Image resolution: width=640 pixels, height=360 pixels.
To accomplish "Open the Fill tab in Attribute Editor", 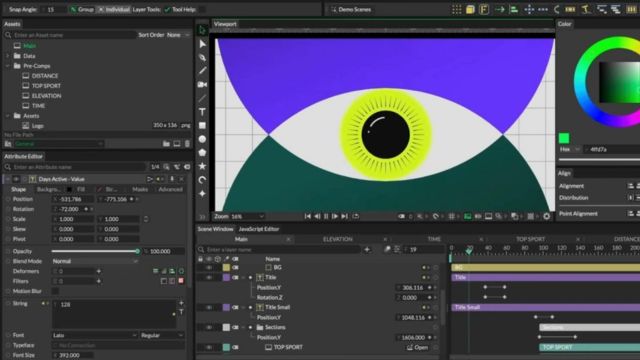I will (x=81, y=189).
